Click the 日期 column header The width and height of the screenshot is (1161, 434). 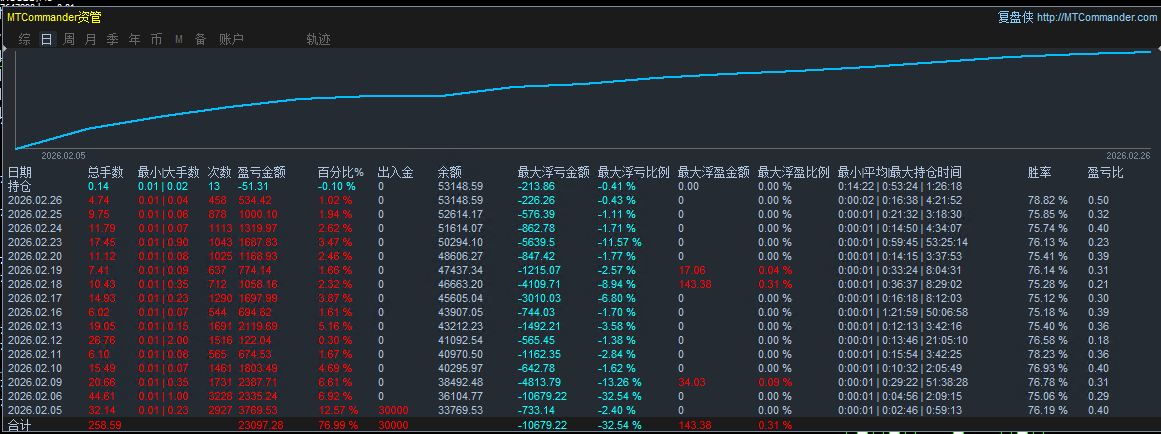(20, 173)
